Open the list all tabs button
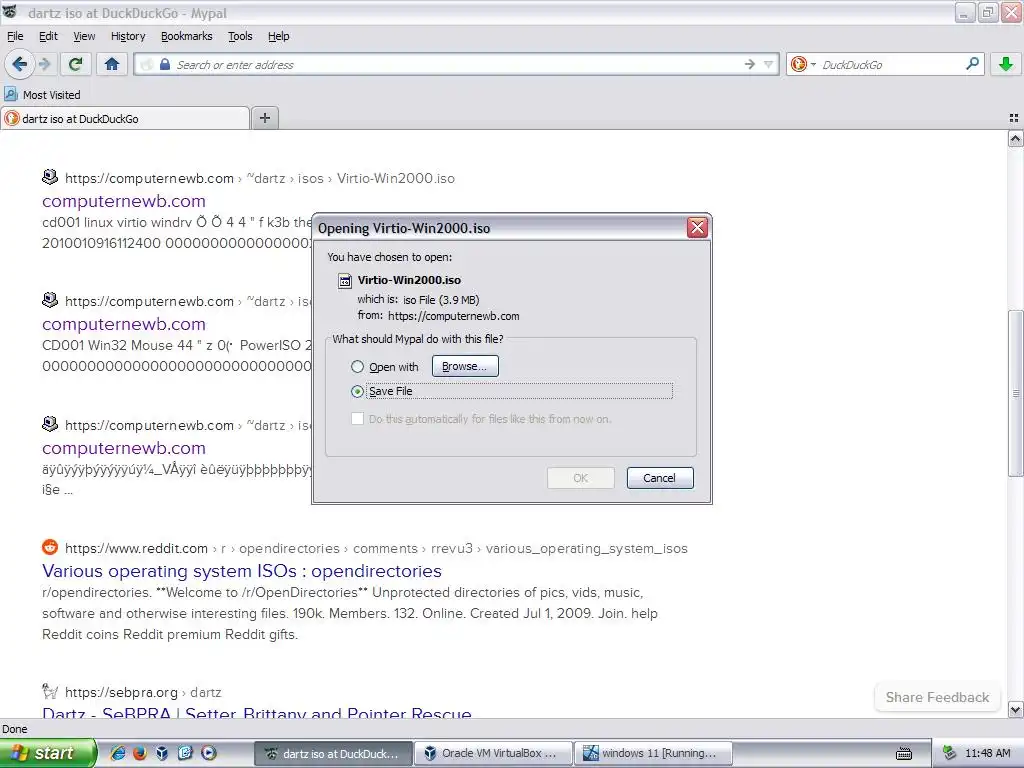This screenshot has width=1024, height=768. pyautogui.click(x=1014, y=118)
